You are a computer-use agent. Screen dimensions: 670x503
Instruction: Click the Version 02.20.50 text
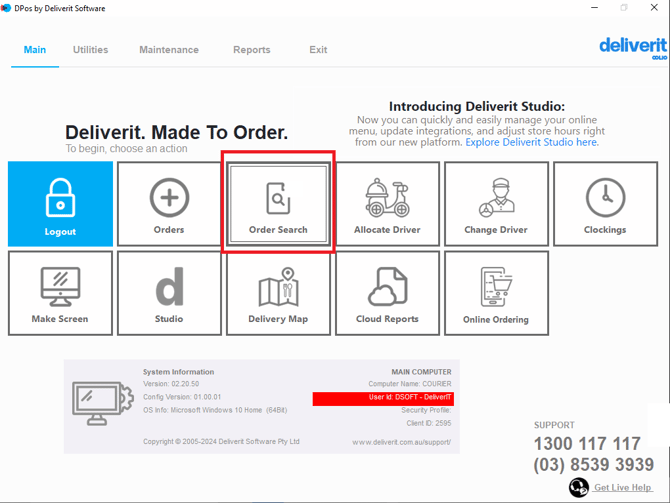[x=171, y=384]
